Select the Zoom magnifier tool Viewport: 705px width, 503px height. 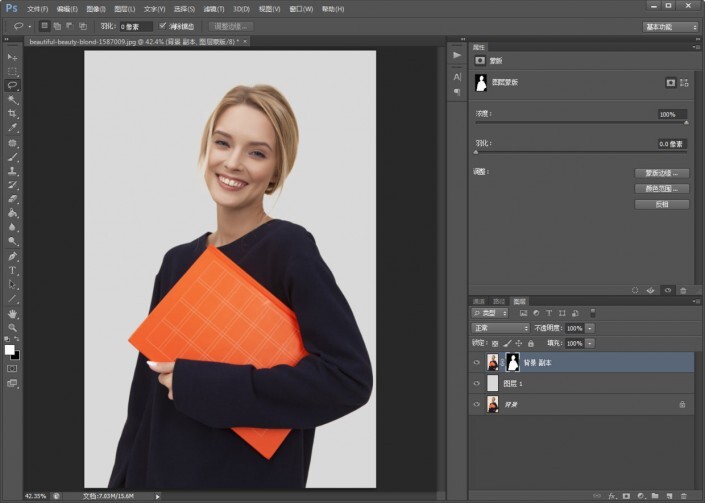(x=13, y=327)
